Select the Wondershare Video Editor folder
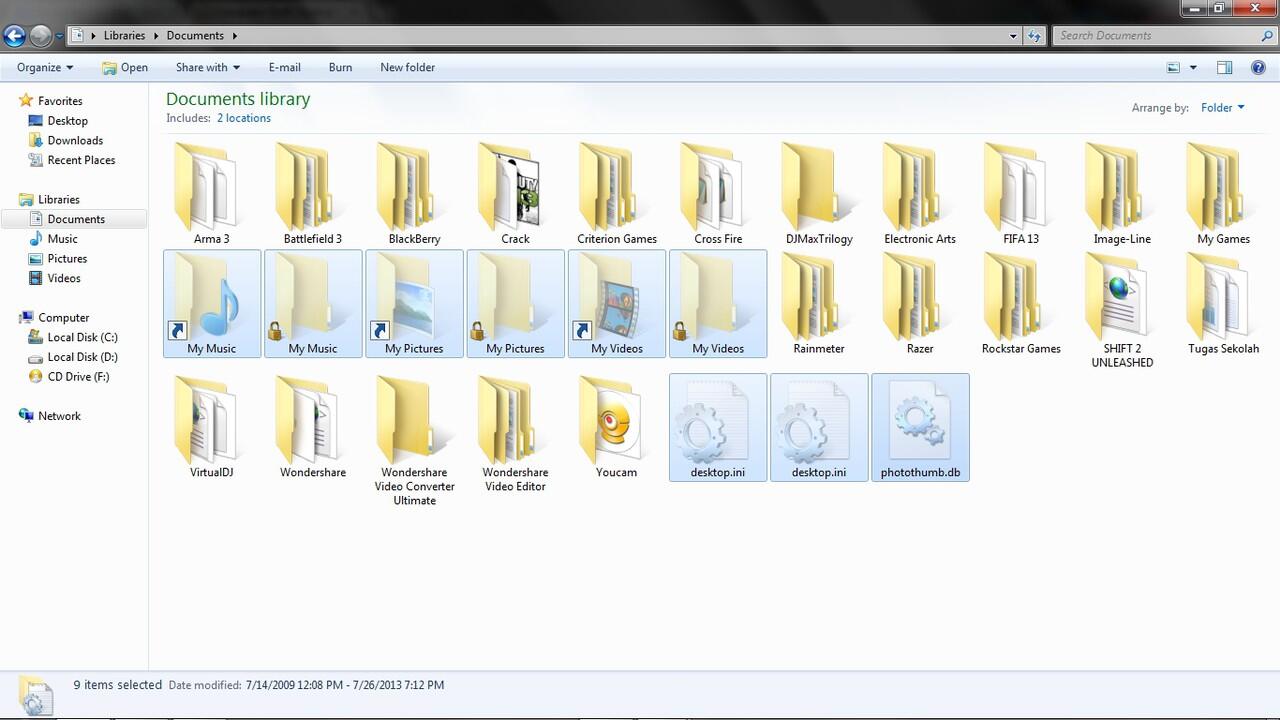 [515, 434]
